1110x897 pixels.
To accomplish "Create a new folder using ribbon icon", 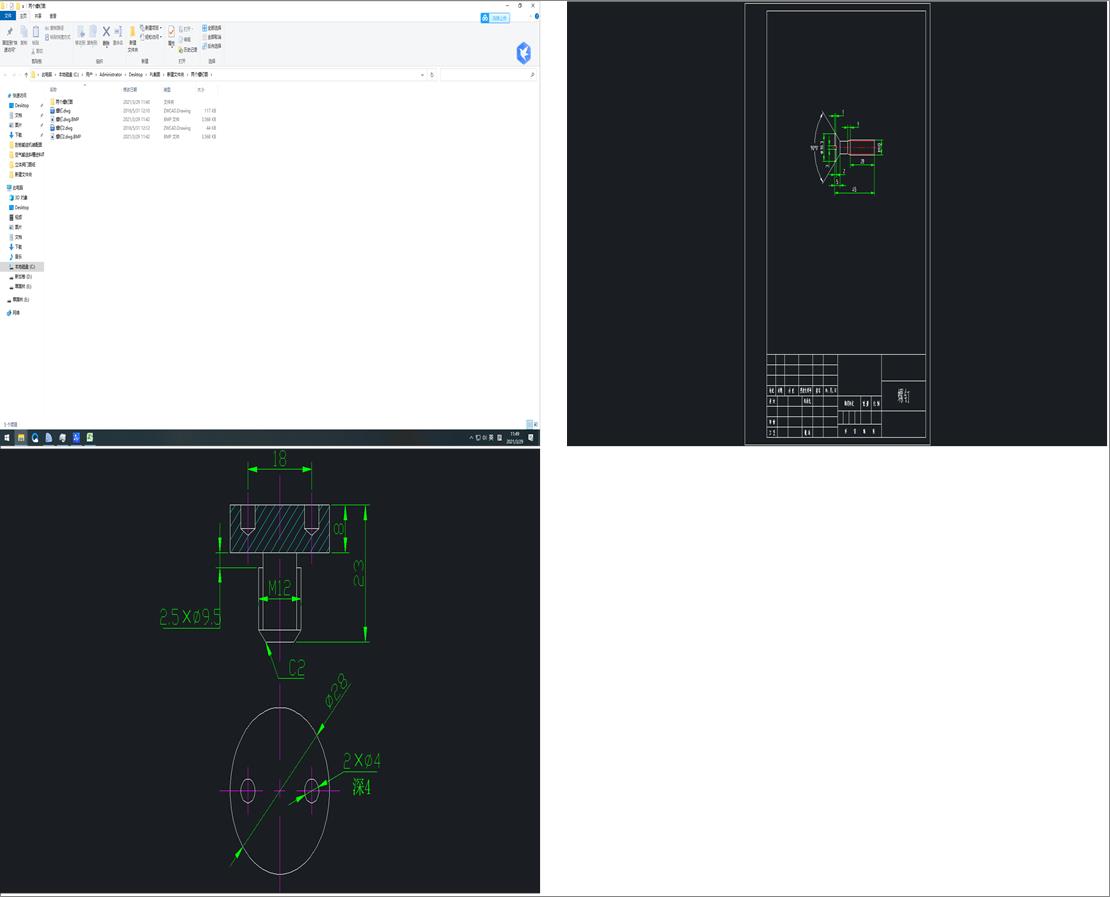I will 132,32.
